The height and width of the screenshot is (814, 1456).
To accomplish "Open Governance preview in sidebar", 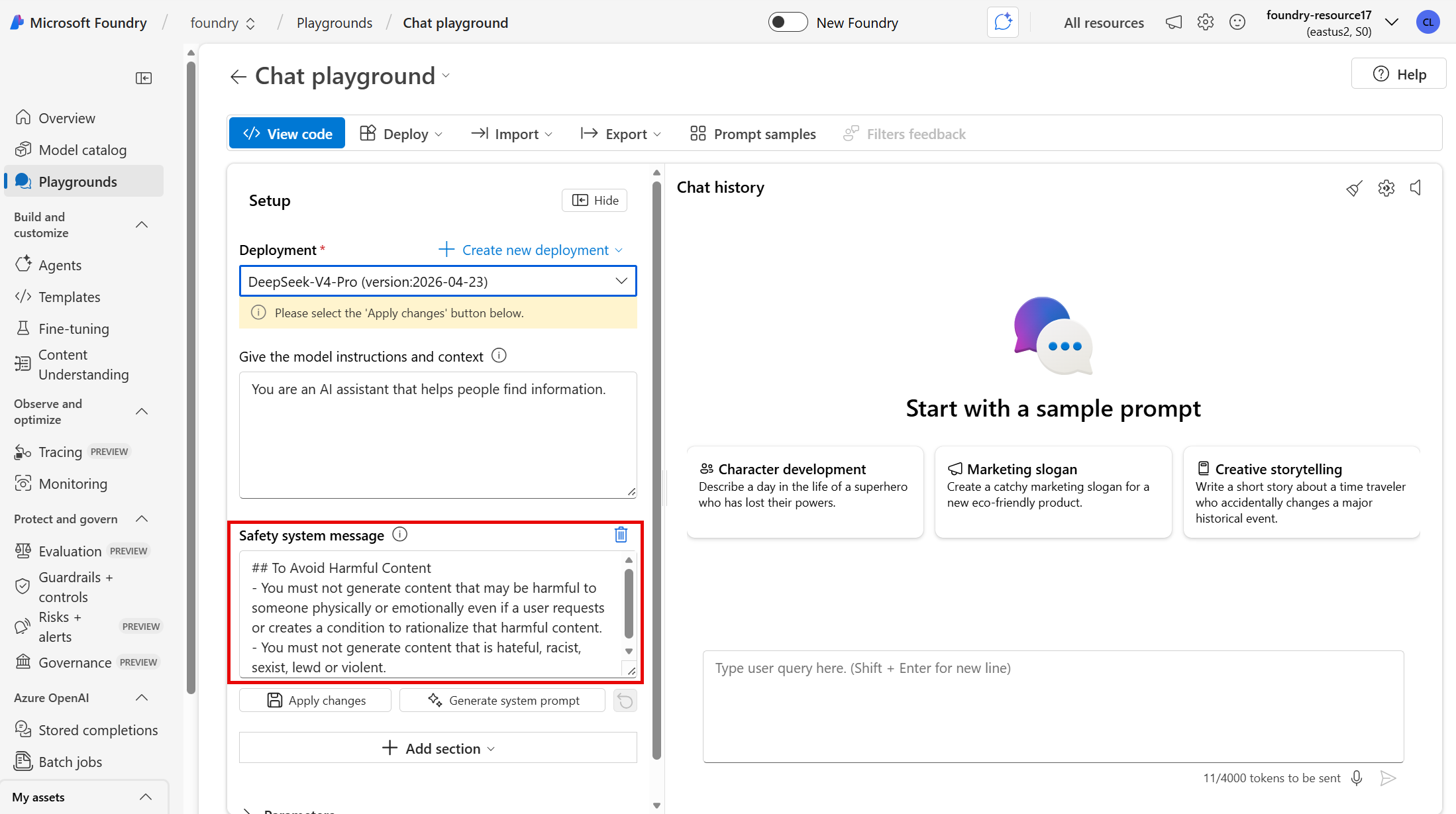I will [84, 662].
